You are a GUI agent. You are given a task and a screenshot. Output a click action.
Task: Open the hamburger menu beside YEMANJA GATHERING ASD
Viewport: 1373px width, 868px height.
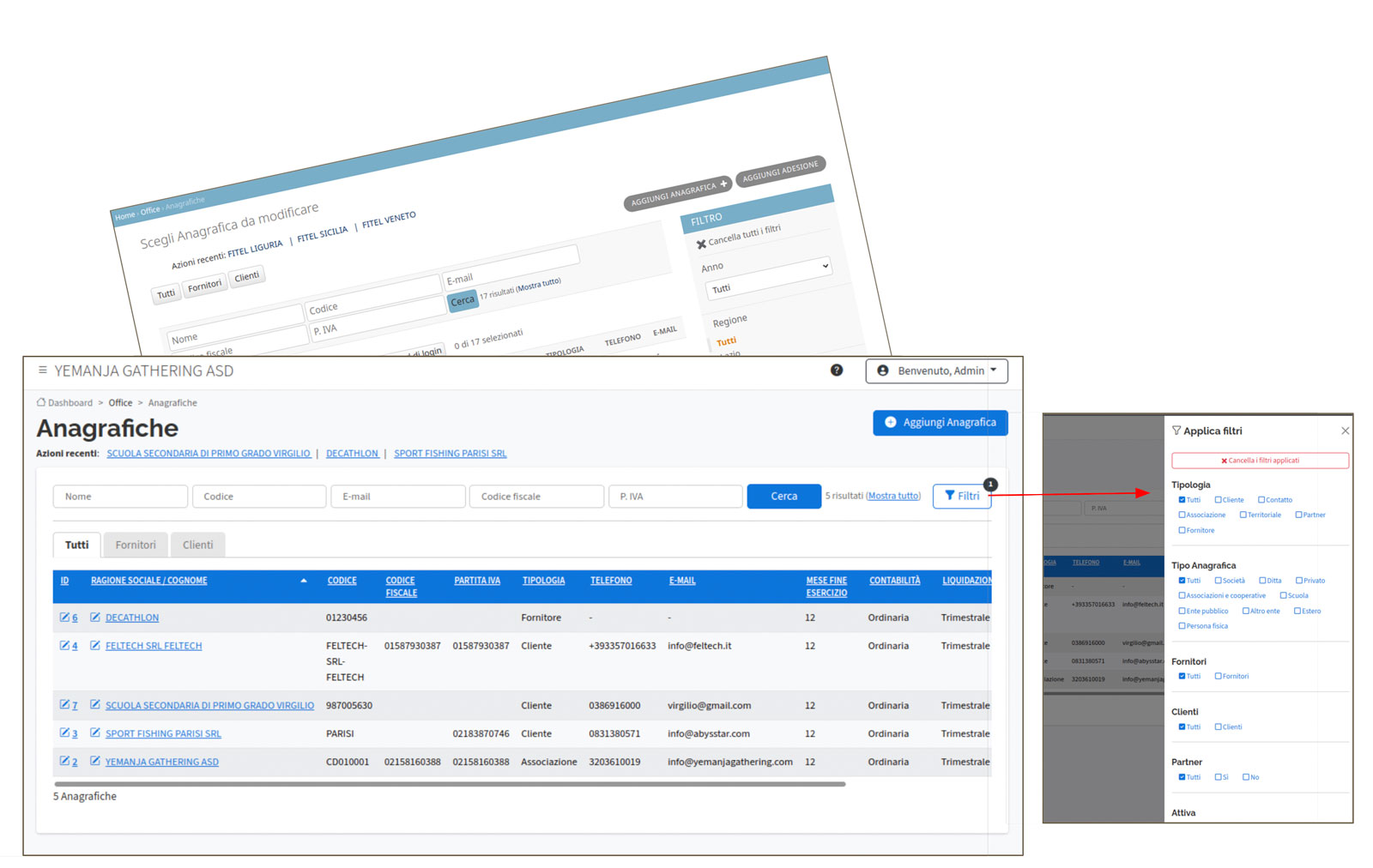coord(42,371)
